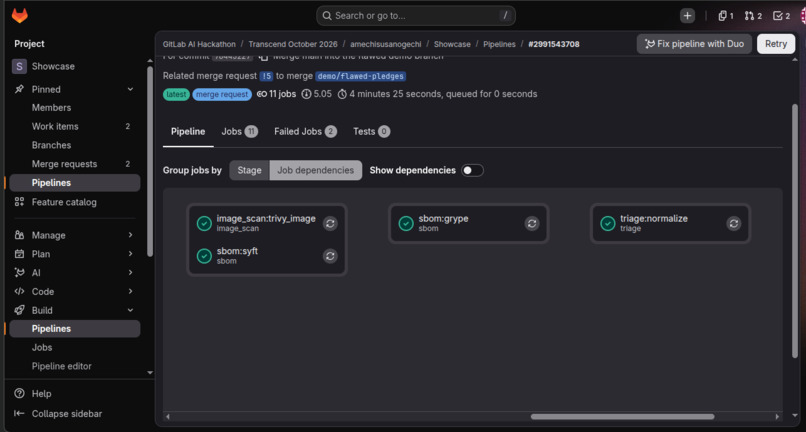Open the GitLab logo home link
The width and height of the screenshot is (806, 432).
(20, 15)
